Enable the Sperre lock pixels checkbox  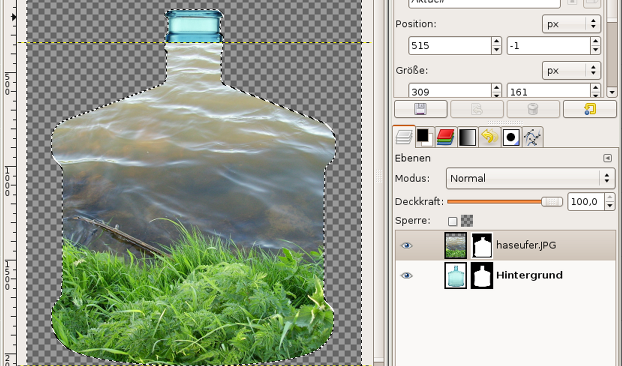452,221
